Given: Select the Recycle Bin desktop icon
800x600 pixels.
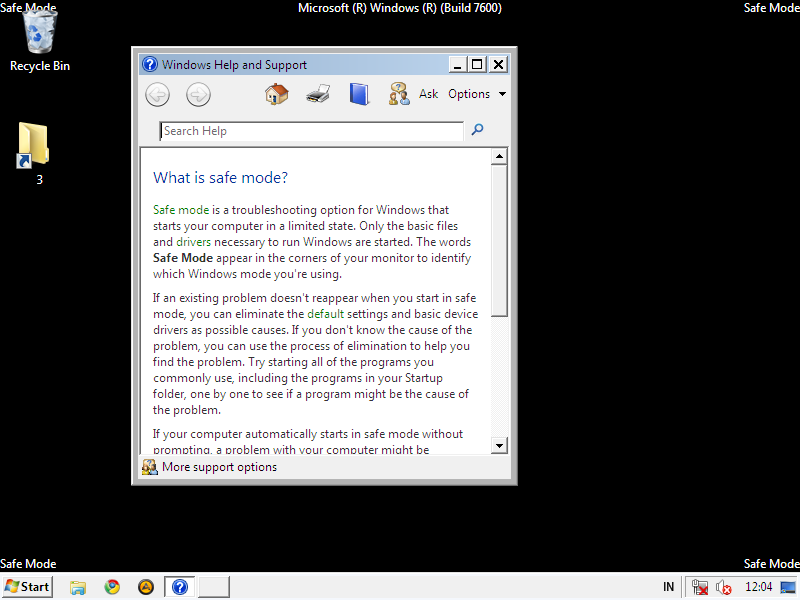Looking at the screenshot, I should [40, 41].
